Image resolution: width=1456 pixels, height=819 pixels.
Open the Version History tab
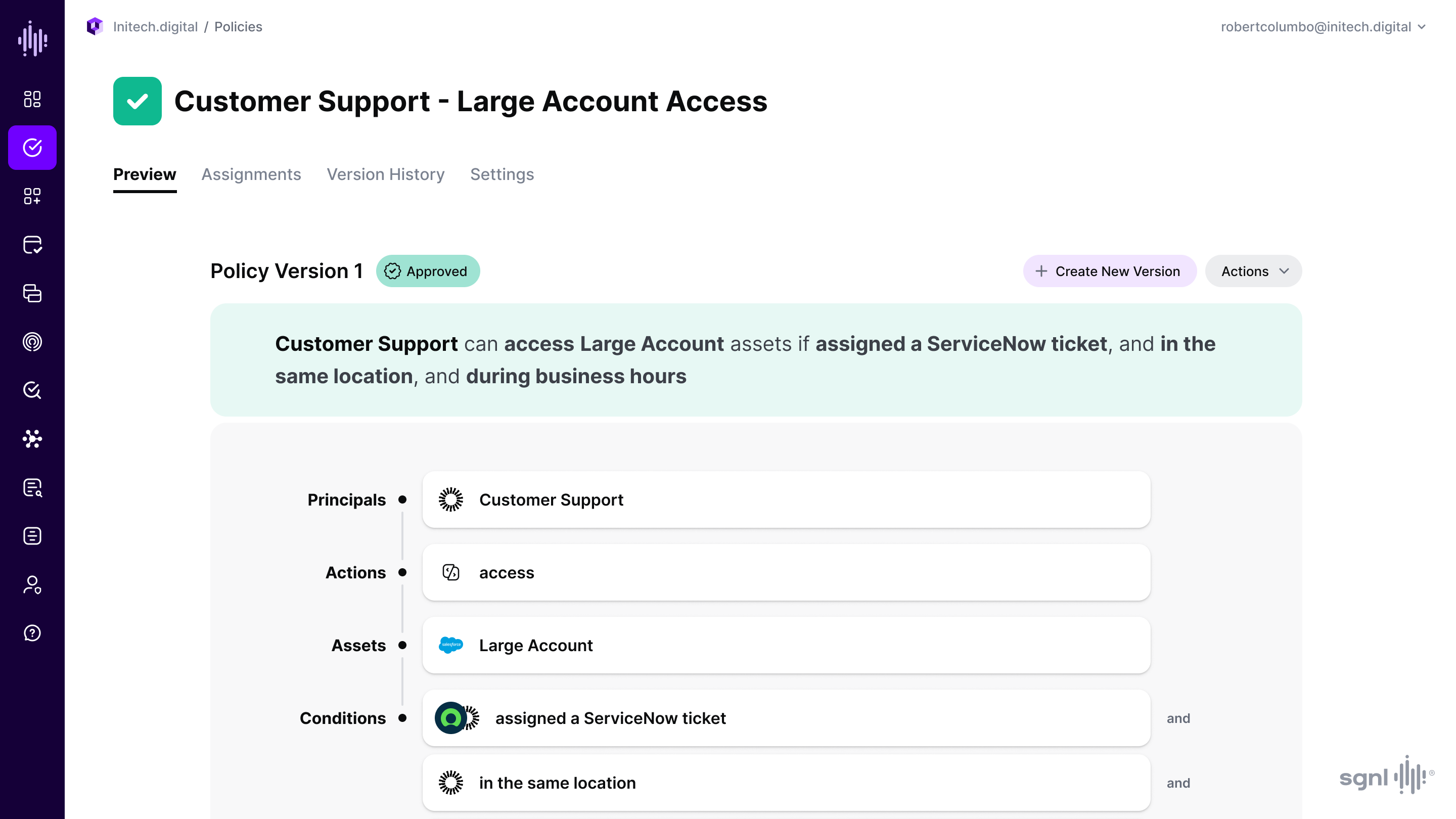(x=385, y=174)
